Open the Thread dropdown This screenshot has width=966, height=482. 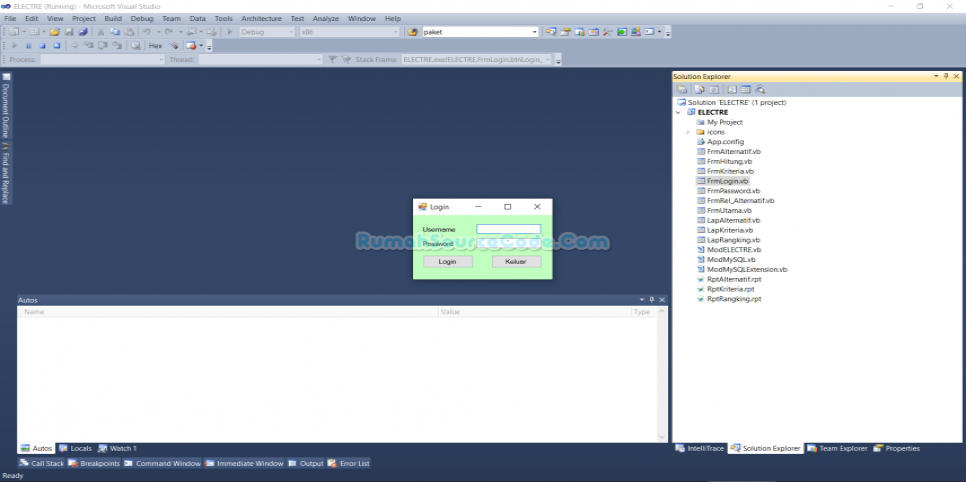(319, 60)
